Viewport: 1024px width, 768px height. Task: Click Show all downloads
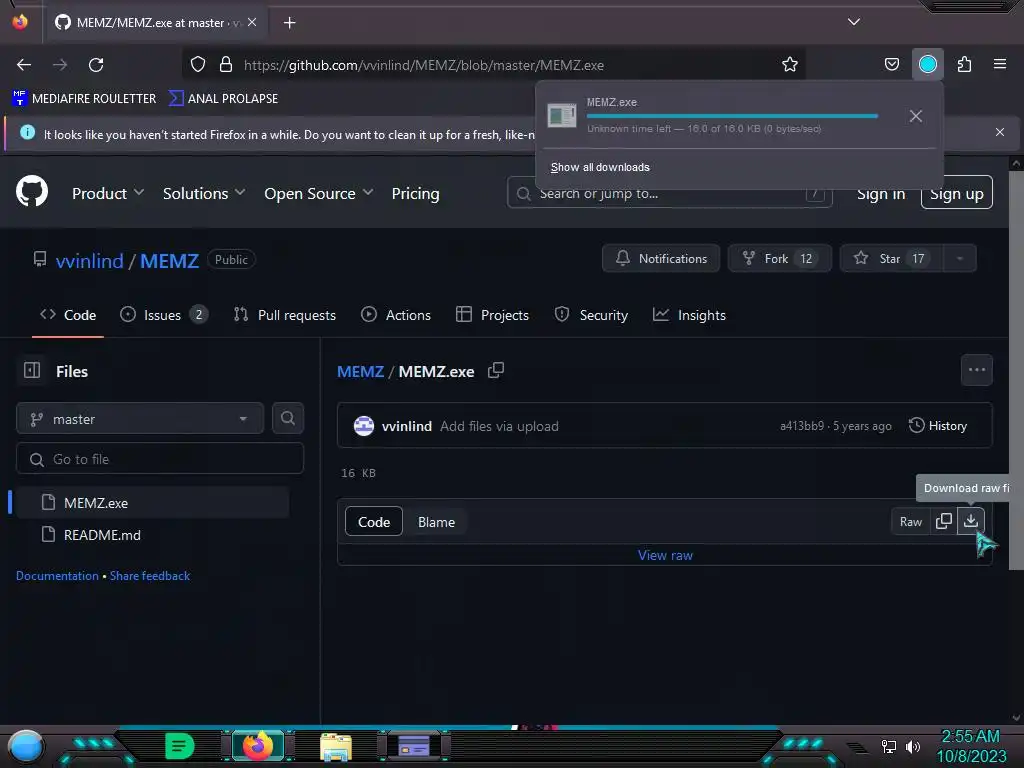[600, 167]
